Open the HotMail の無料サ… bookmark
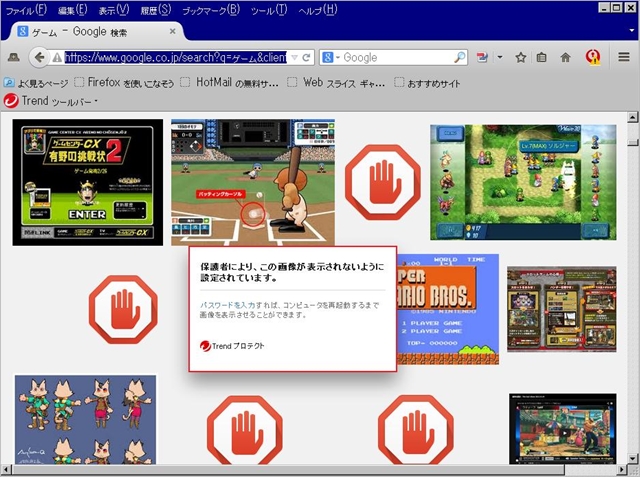 [x=230, y=83]
